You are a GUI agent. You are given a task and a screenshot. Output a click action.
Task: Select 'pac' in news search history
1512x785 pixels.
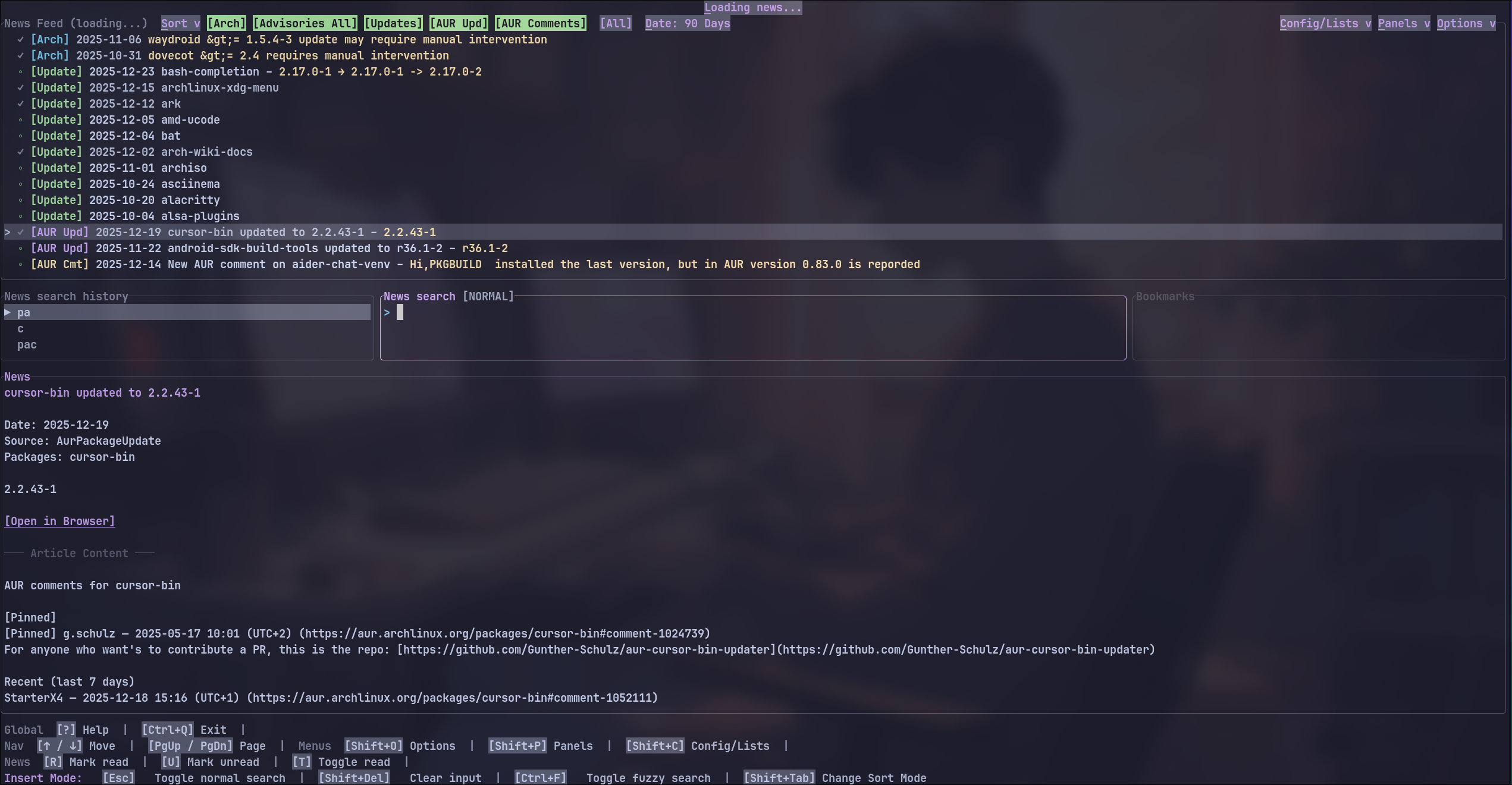point(187,344)
